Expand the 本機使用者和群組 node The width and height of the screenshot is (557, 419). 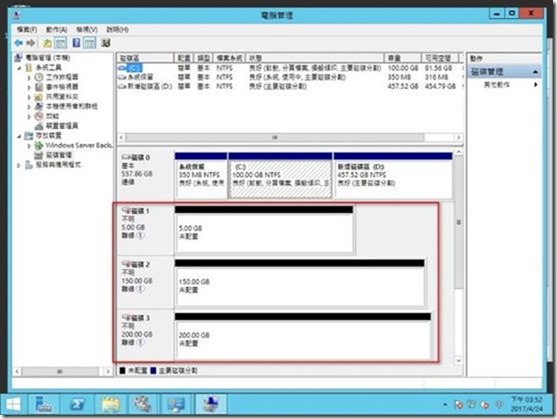(x=29, y=106)
